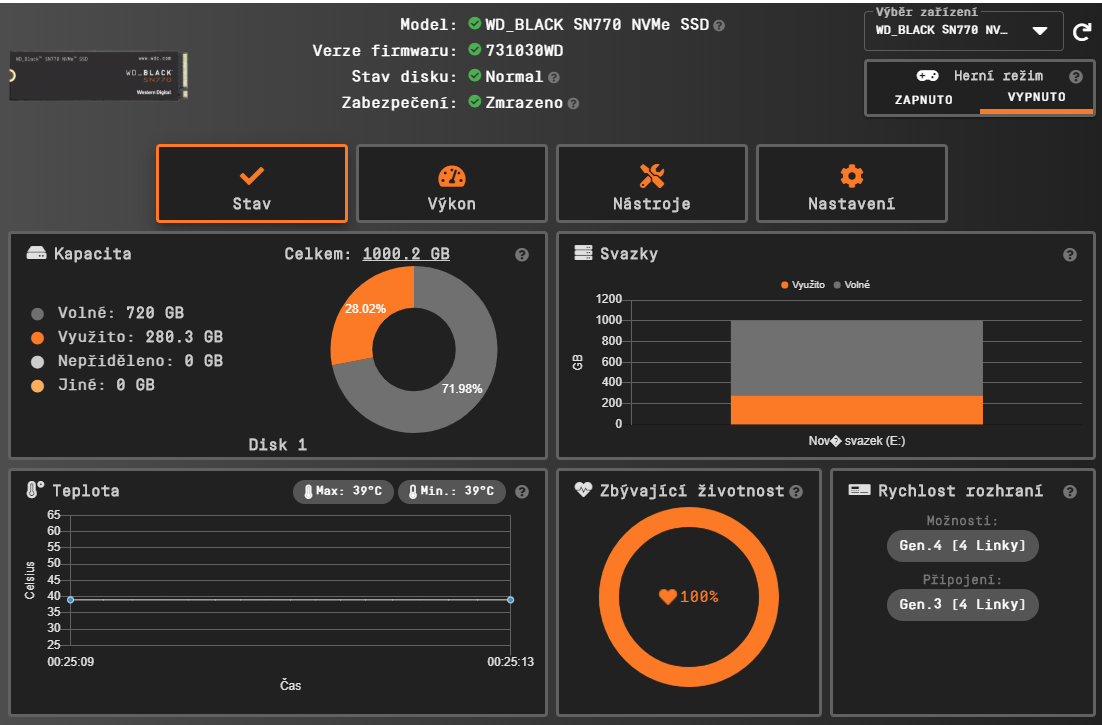Click the temperature point at 00:25:13
Screen dimensions: 1102x725
(x=510, y=600)
